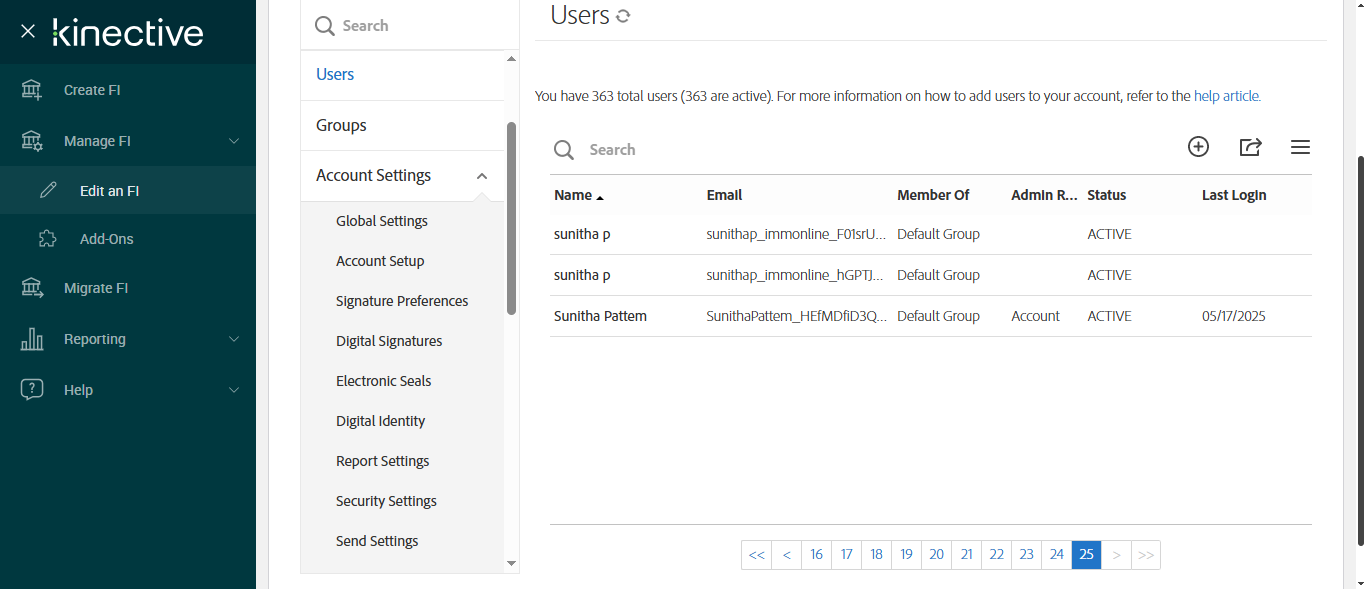
Task: Go to page 24 of users
Action: 1056,555
